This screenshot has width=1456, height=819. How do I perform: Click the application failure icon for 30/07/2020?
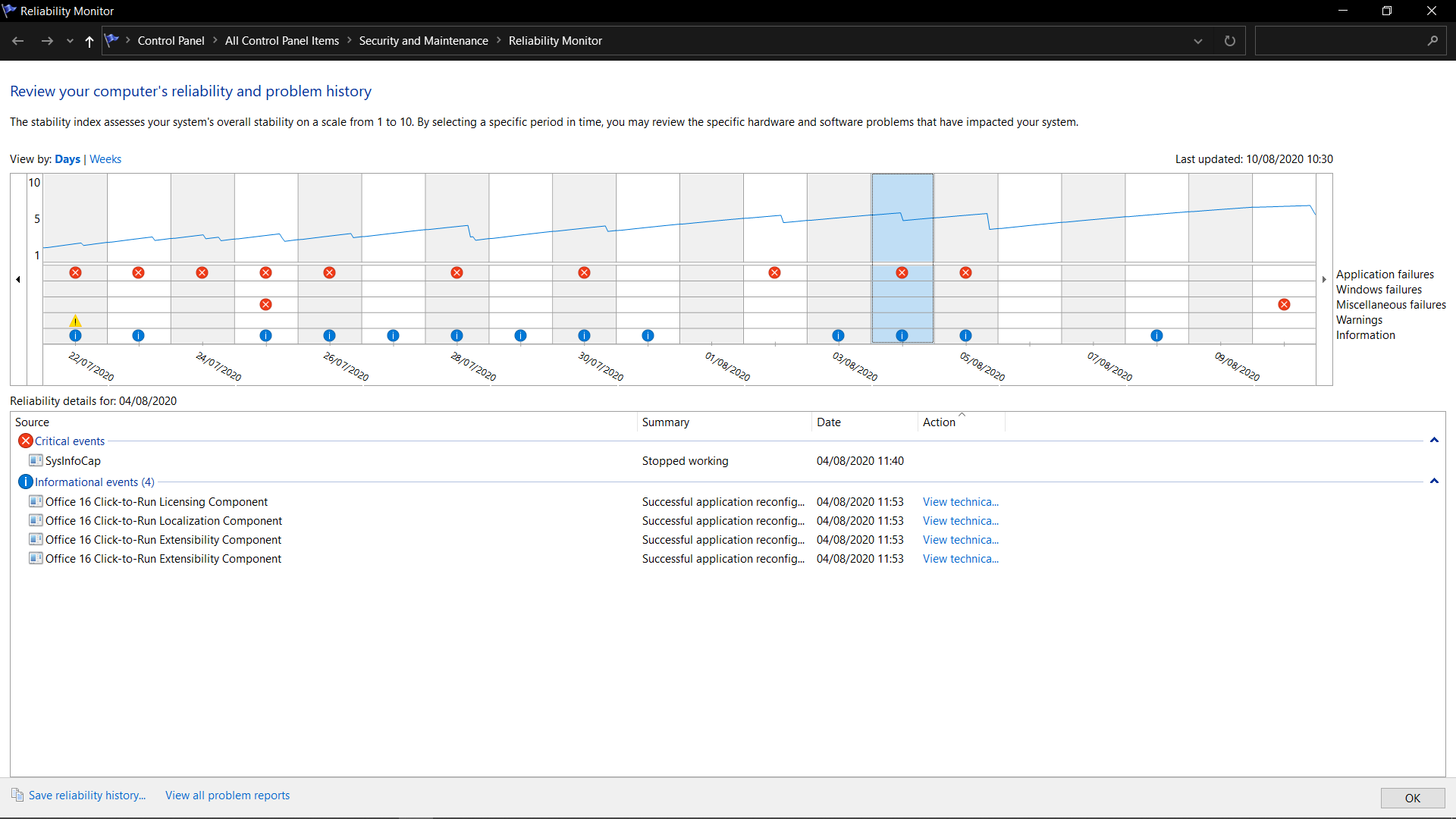click(584, 273)
